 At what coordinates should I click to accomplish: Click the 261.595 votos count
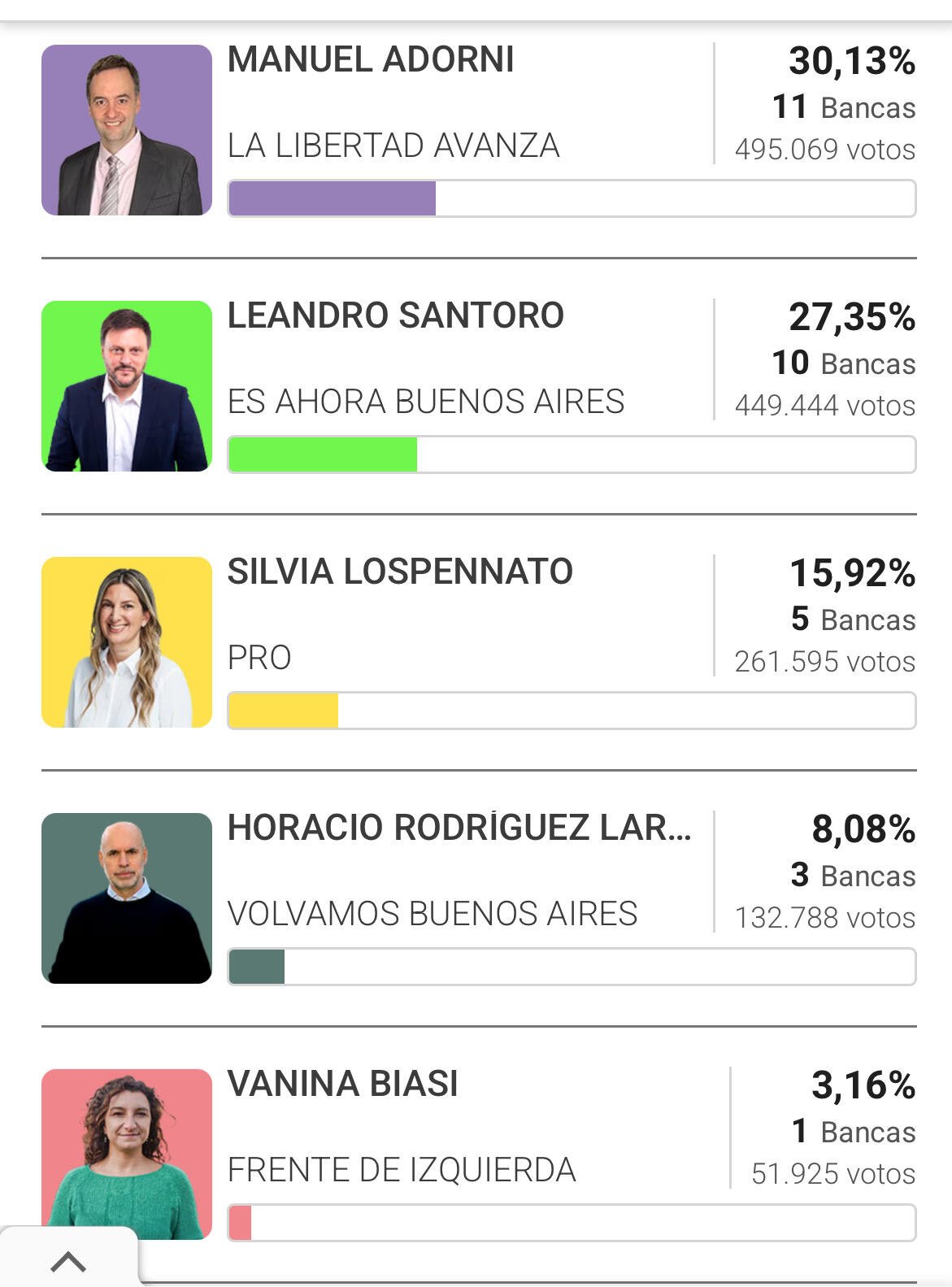coord(825,662)
